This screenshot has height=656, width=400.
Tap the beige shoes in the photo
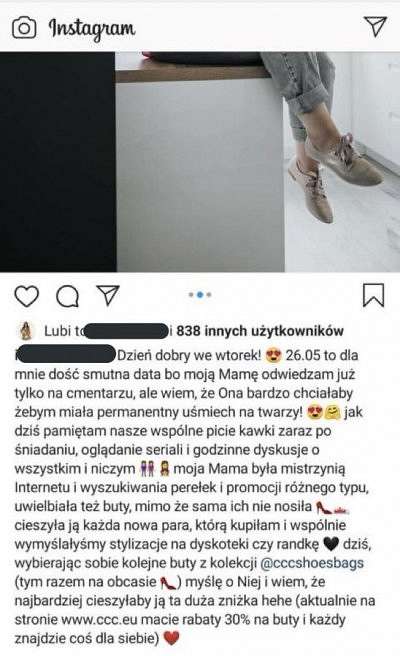tap(335, 175)
